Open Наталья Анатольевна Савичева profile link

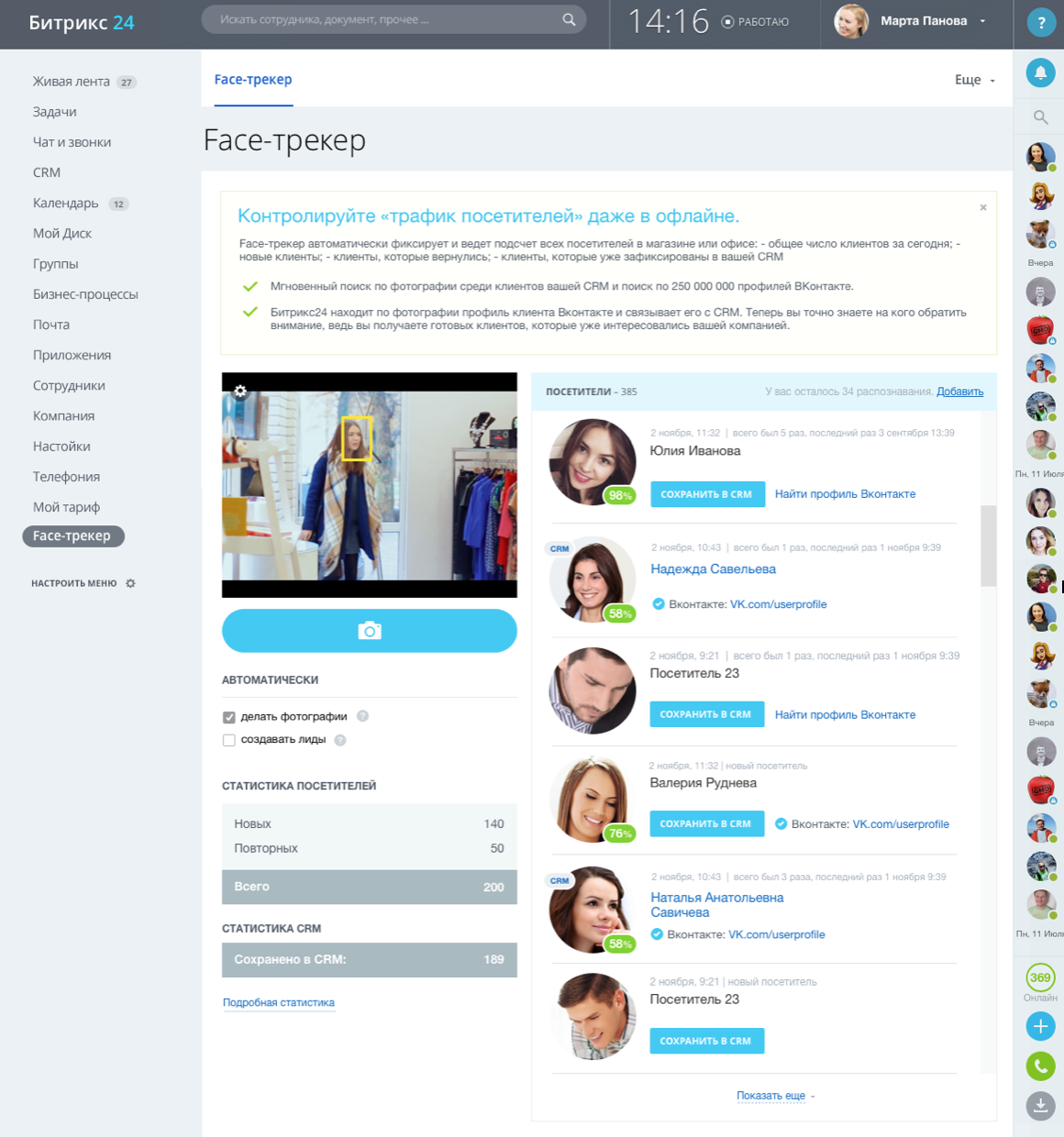(x=717, y=905)
